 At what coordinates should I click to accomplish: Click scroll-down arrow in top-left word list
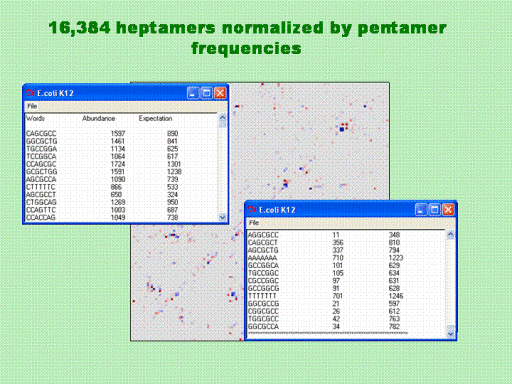click(222, 217)
